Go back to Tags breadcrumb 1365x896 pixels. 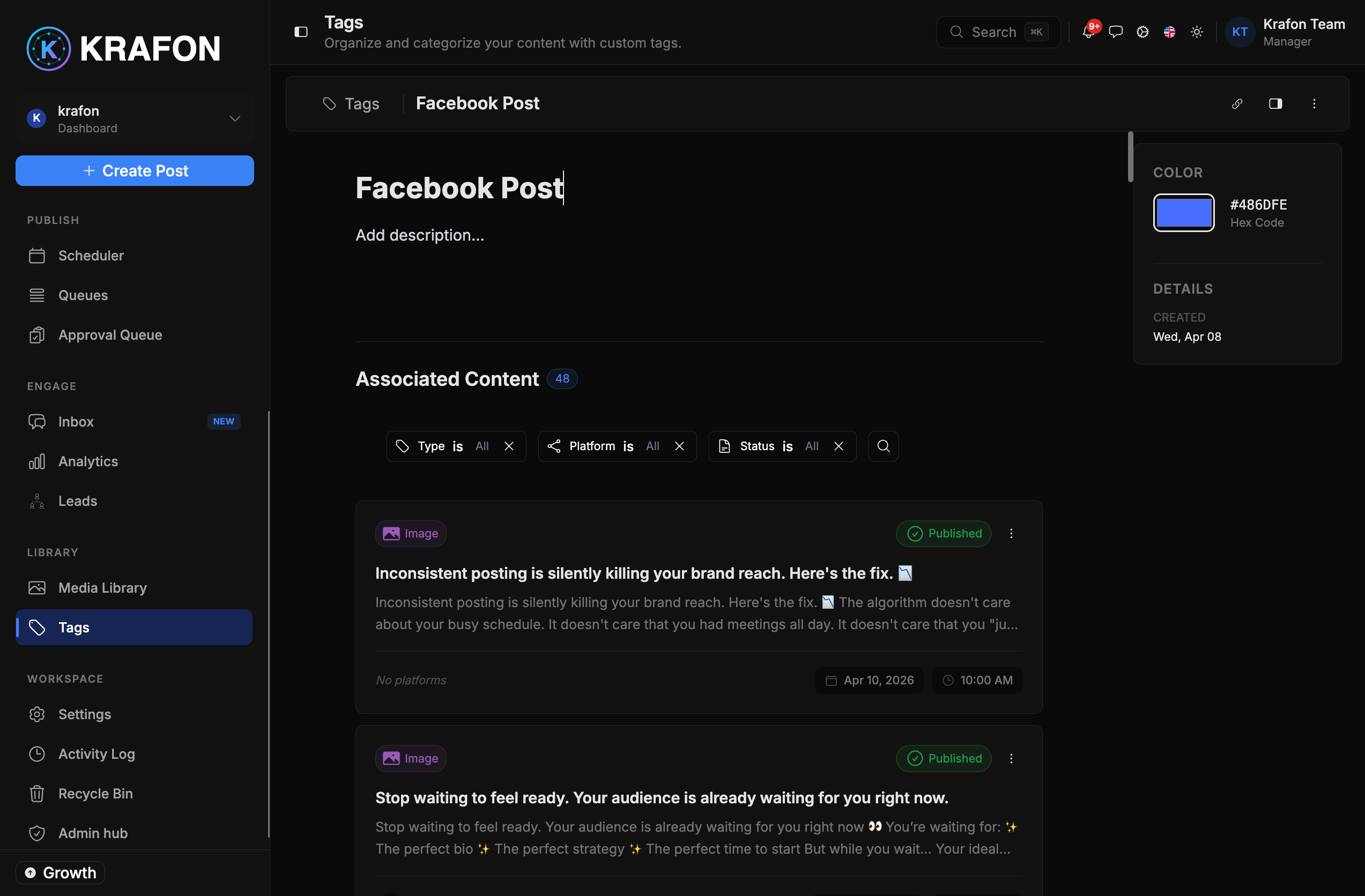[x=351, y=104]
